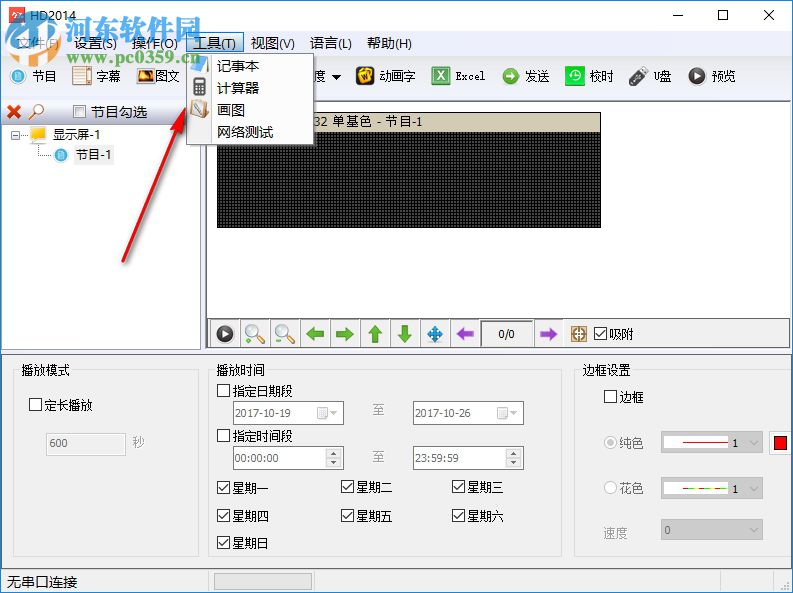This screenshot has height=593, width=793.
Task: Click the 发送 send button
Action: coord(525,76)
